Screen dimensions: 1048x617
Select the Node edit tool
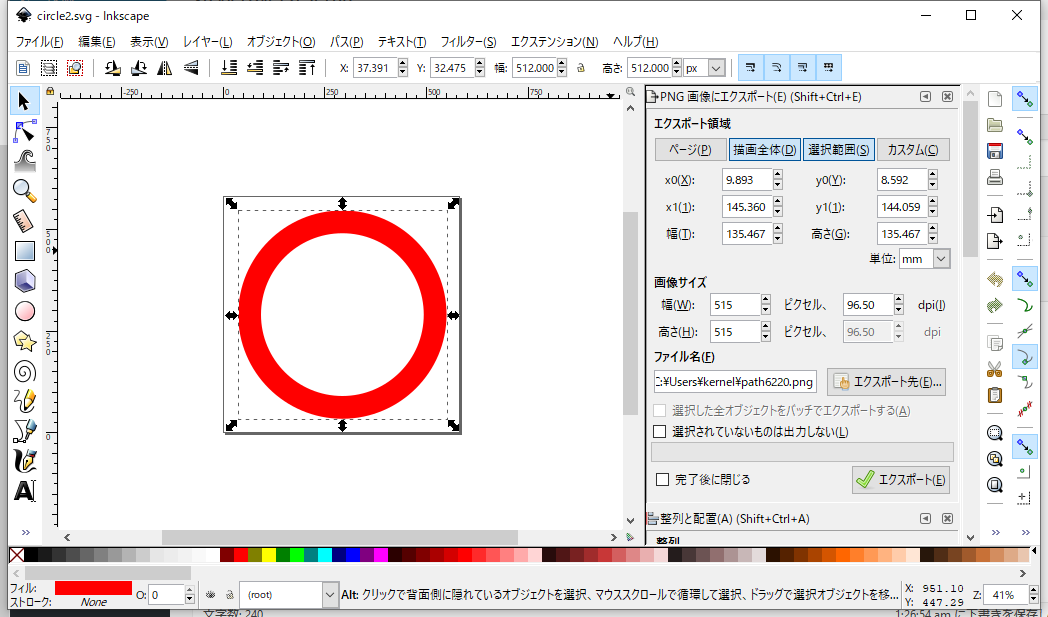click(x=25, y=131)
